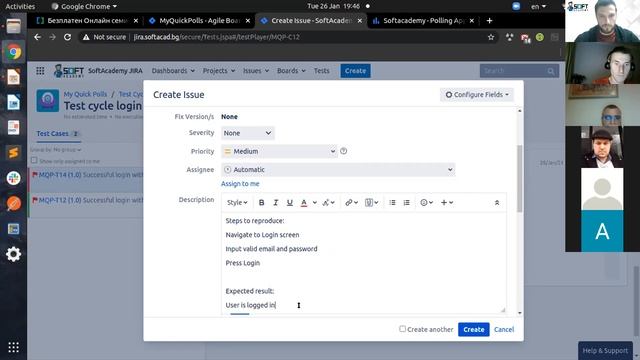Open the emoticon picker dropdown
The height and width of the screenshot is (360, 640).
pos(427,202)
